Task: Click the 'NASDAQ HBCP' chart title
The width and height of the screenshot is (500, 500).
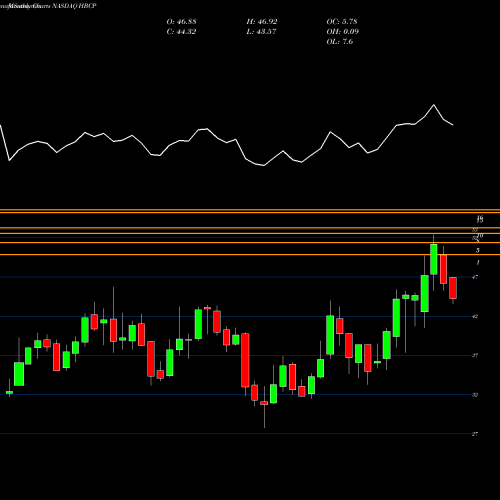Action: 73,6
